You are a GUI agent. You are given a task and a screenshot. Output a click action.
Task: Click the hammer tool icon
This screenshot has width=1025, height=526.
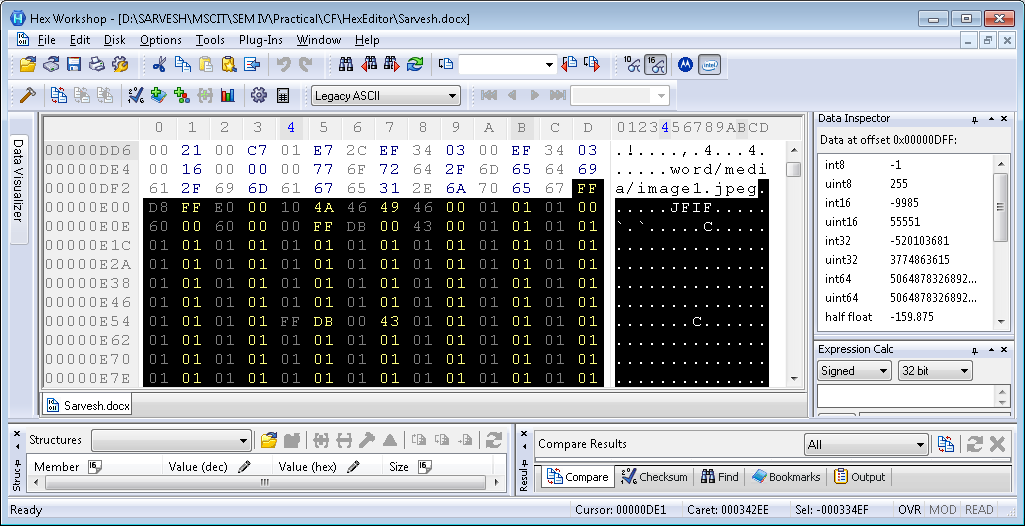coord(27,95)
